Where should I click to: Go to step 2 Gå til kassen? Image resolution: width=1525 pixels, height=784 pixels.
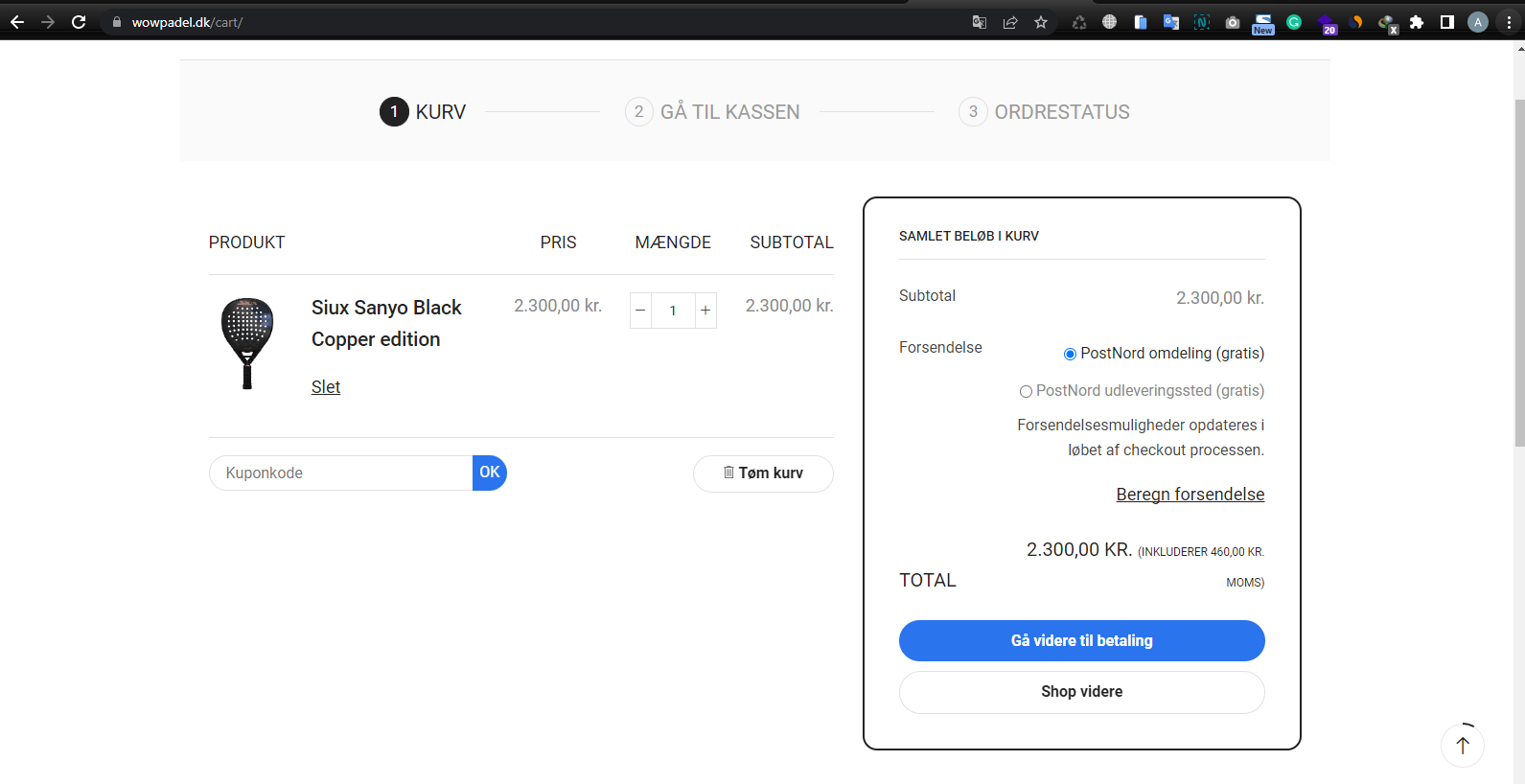pyautogui.click(x=712, y=112)
